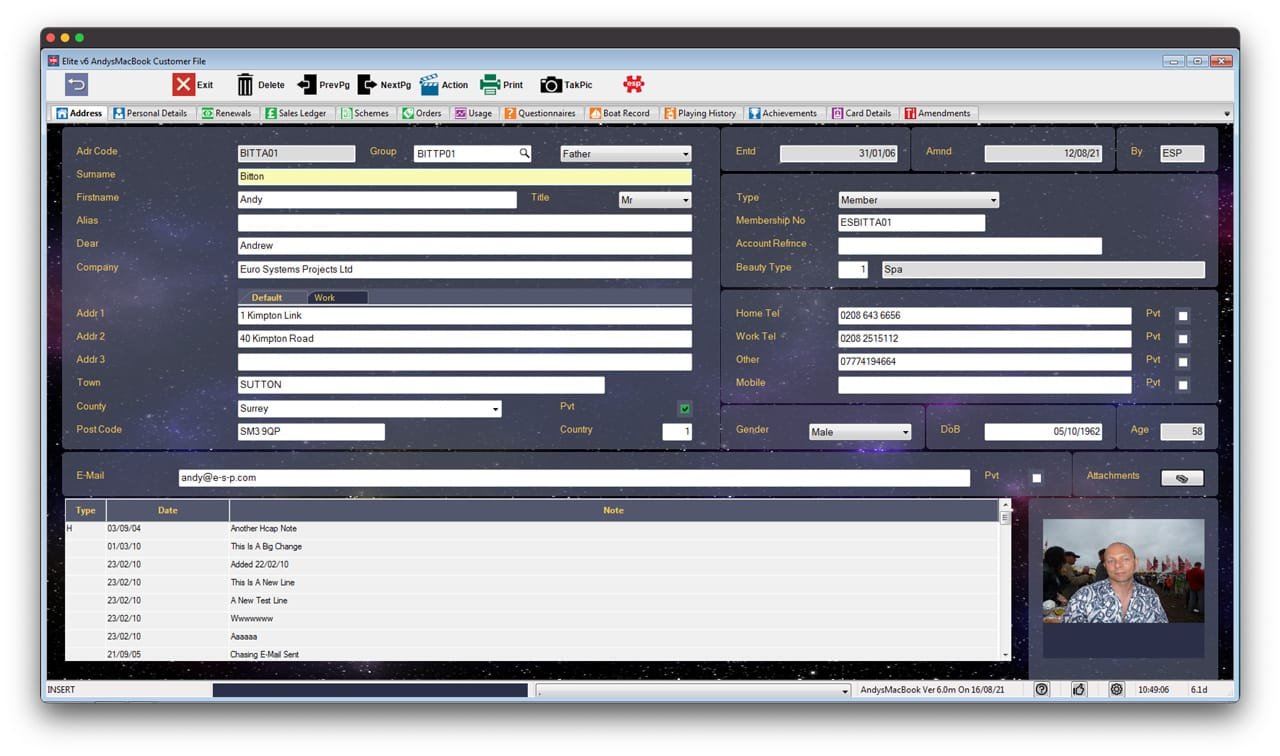Expand the County dropdown showing Surrey
Image resolution: width=1280 pixels, height=756 pixels.
pyautogui.click(x=495, y=409)
